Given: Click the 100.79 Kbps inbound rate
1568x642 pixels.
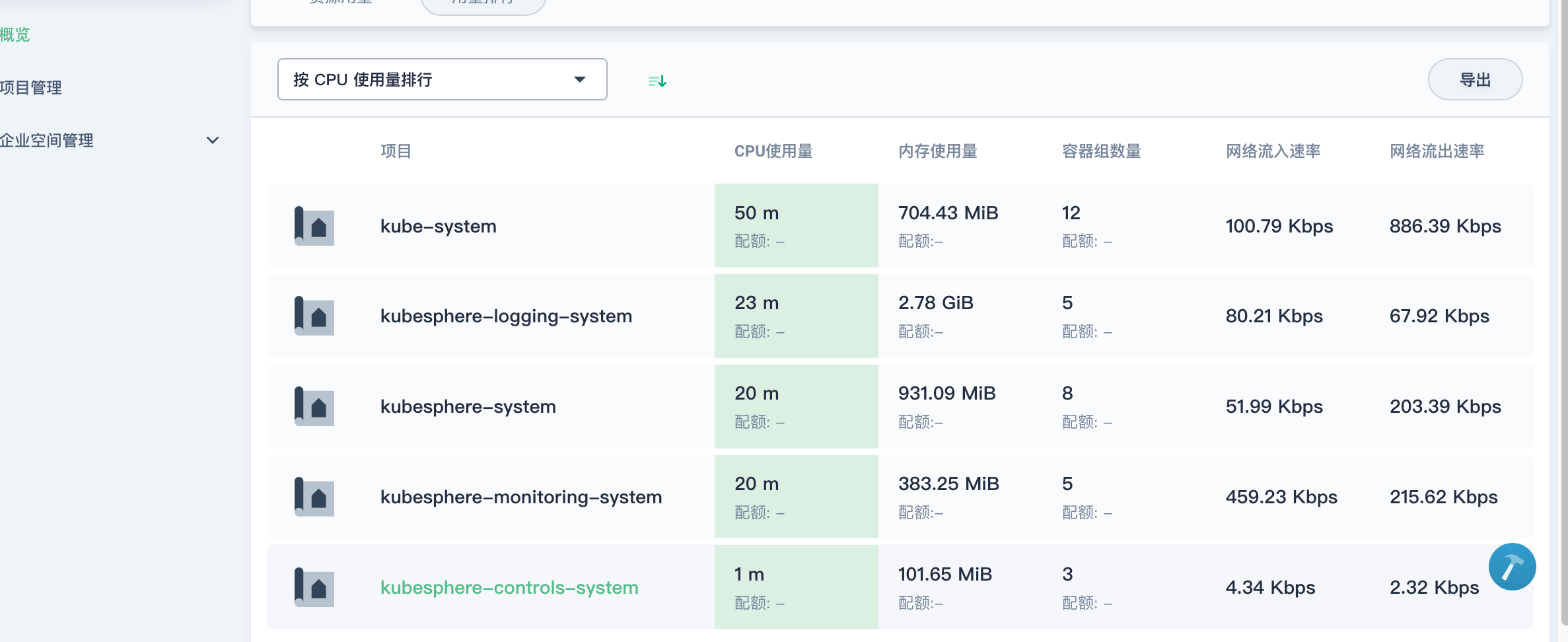Looking at the screenshot, I should pos(1279,226).
